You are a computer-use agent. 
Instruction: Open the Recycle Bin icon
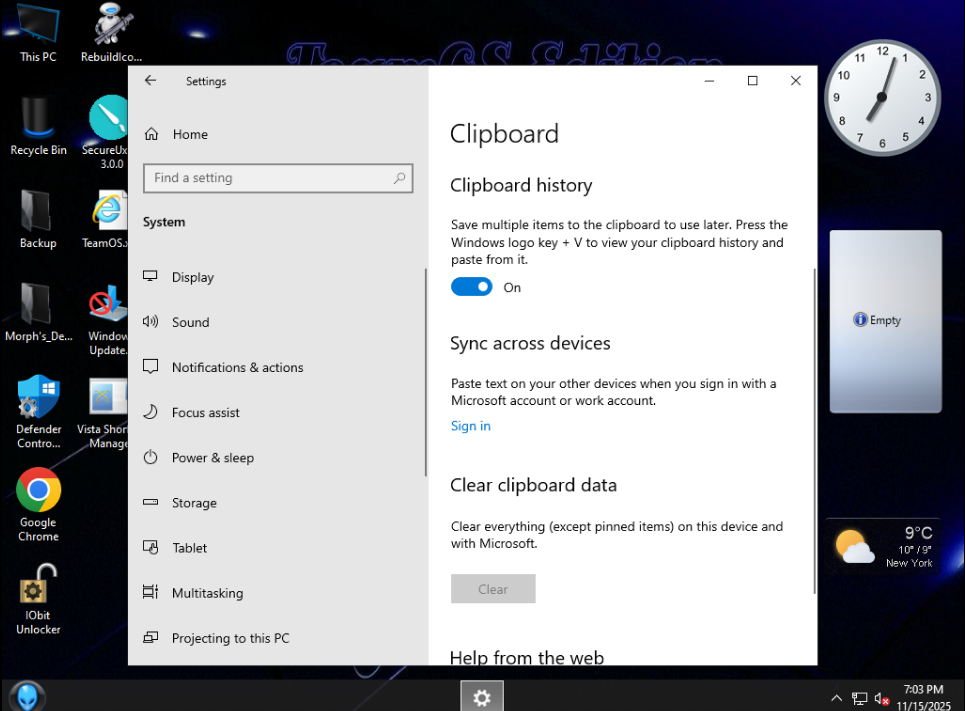38,120
